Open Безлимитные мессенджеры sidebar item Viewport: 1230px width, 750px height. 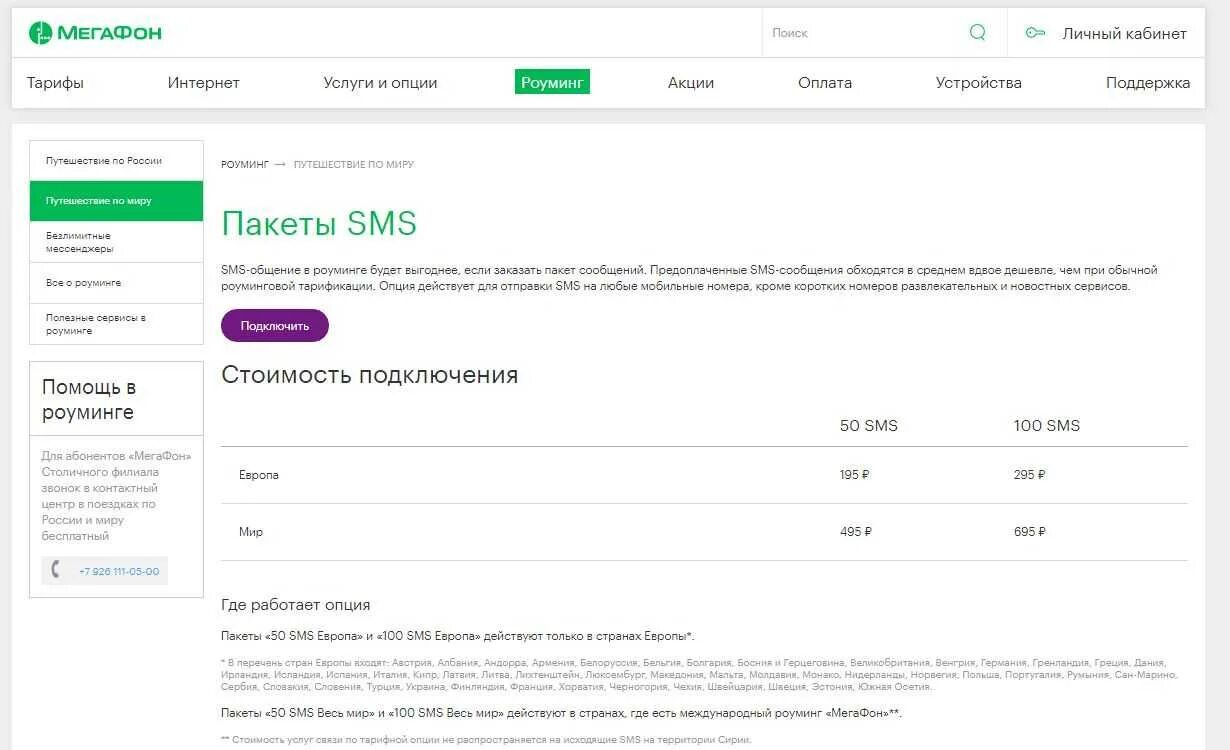(116, 242)
